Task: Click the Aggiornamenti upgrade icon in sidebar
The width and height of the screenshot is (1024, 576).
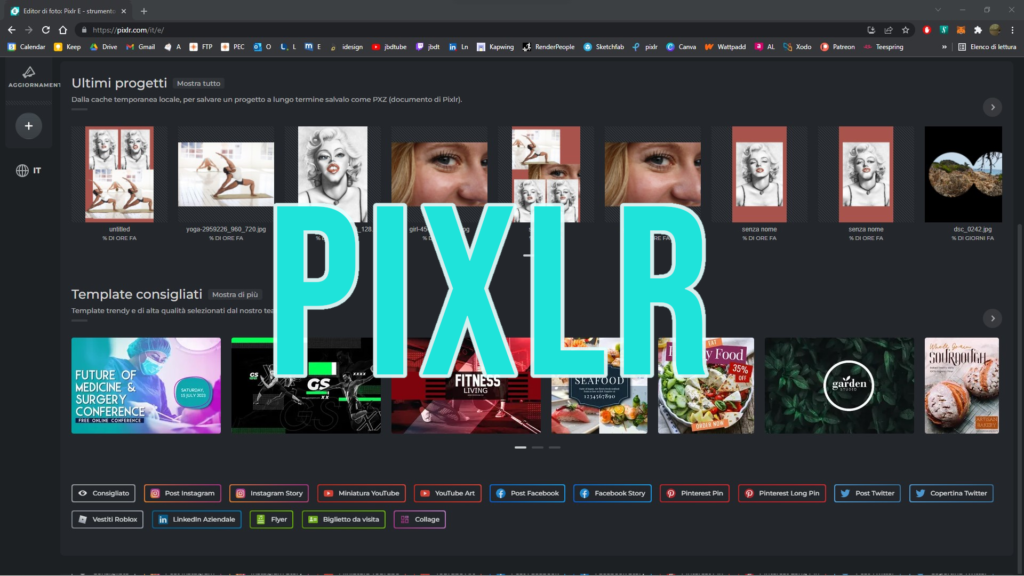Action: 29,76
